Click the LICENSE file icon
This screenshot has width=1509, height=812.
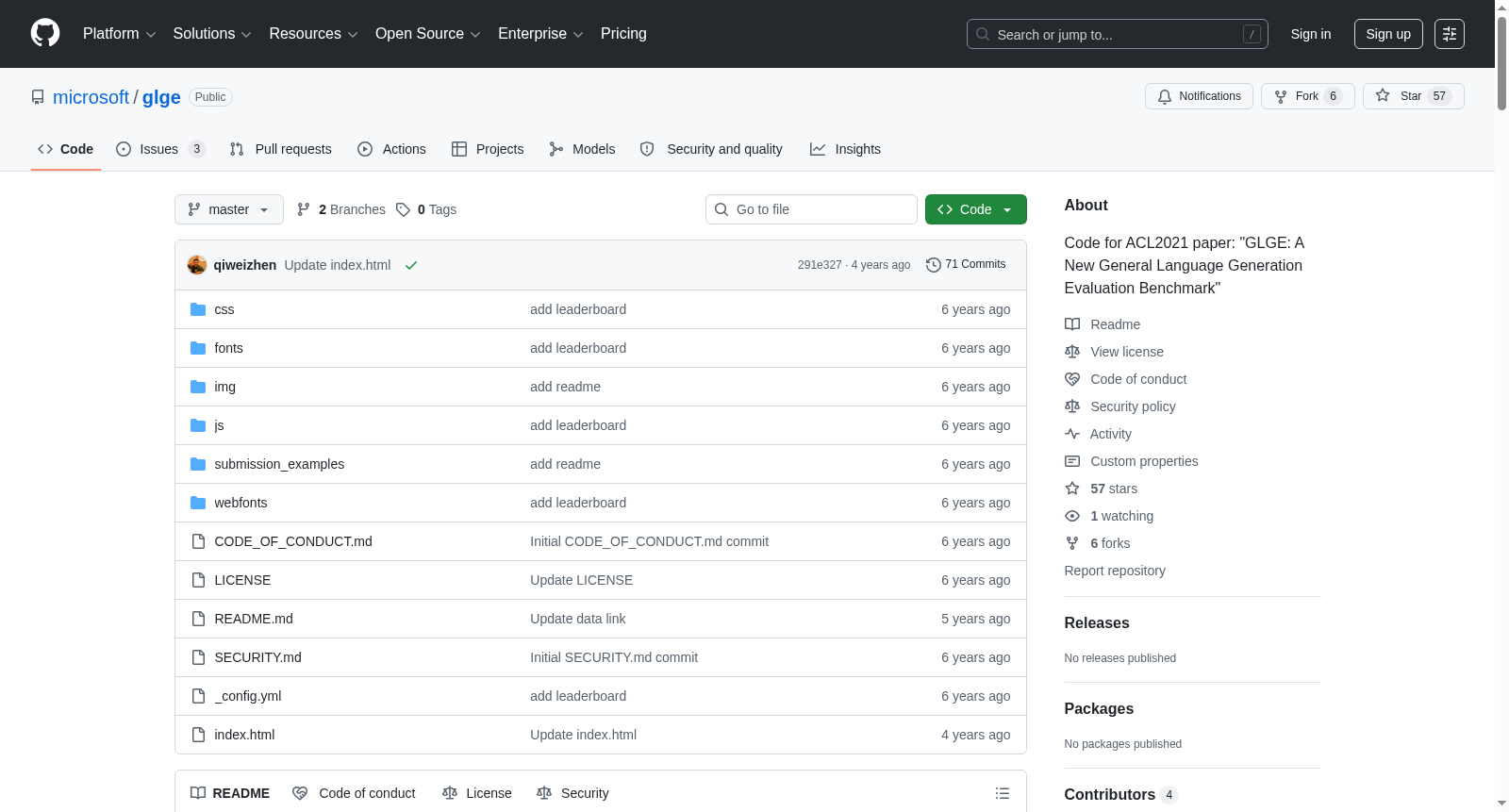(198, 580)
